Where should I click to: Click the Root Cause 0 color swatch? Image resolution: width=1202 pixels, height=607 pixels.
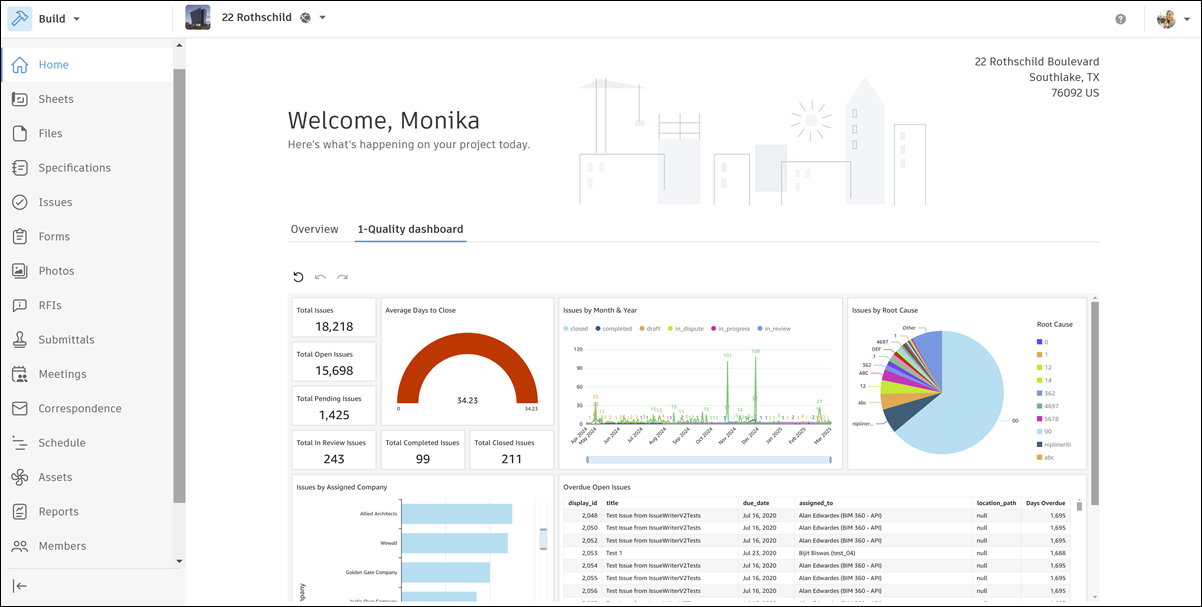(x=1039, y=342)
